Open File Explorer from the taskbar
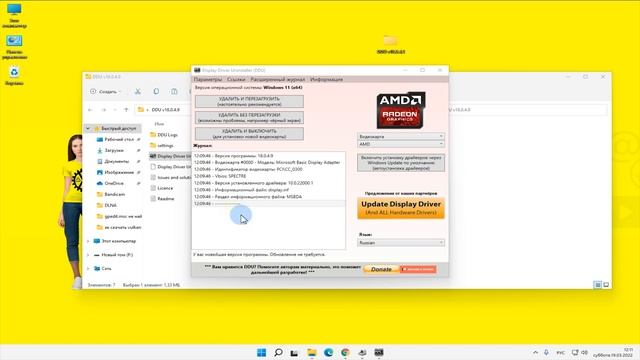This screenshot has width=640, height=360. click(x=311, y=353)
